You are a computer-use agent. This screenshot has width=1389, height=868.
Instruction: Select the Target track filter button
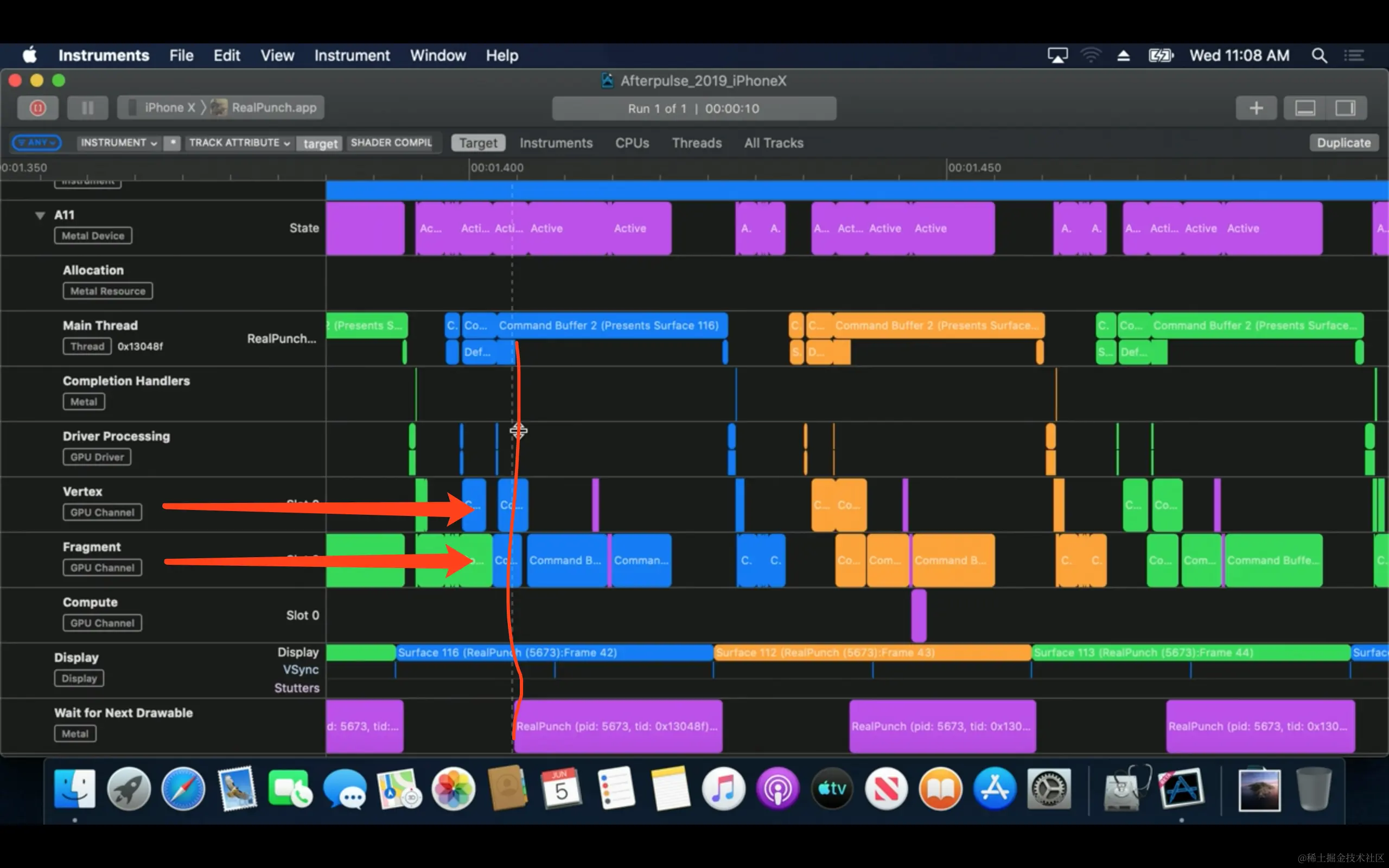(477, 143)
